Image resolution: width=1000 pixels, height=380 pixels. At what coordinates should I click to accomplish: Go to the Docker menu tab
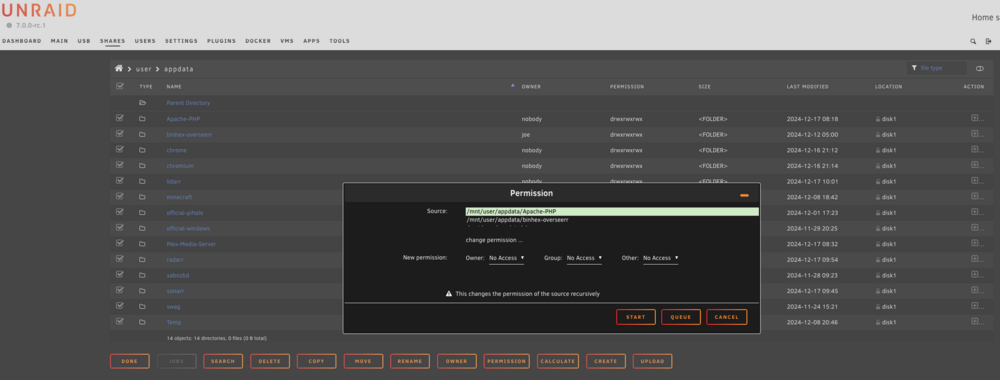pyautogui.click(x=258, y=41)
